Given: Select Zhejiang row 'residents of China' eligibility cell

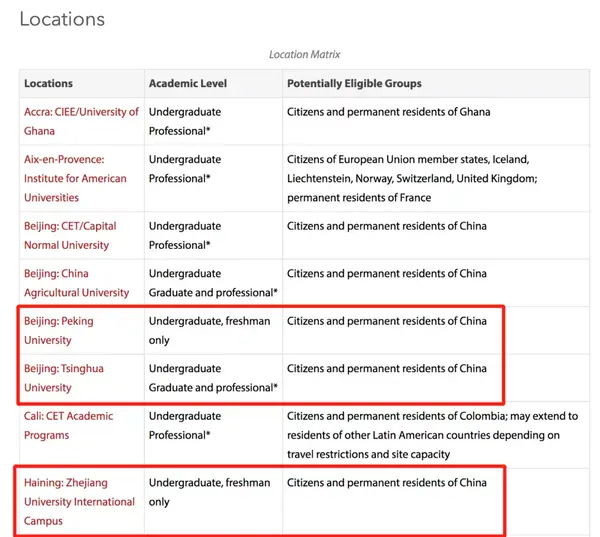Looking at the screenshot, I should click(436, 501).
